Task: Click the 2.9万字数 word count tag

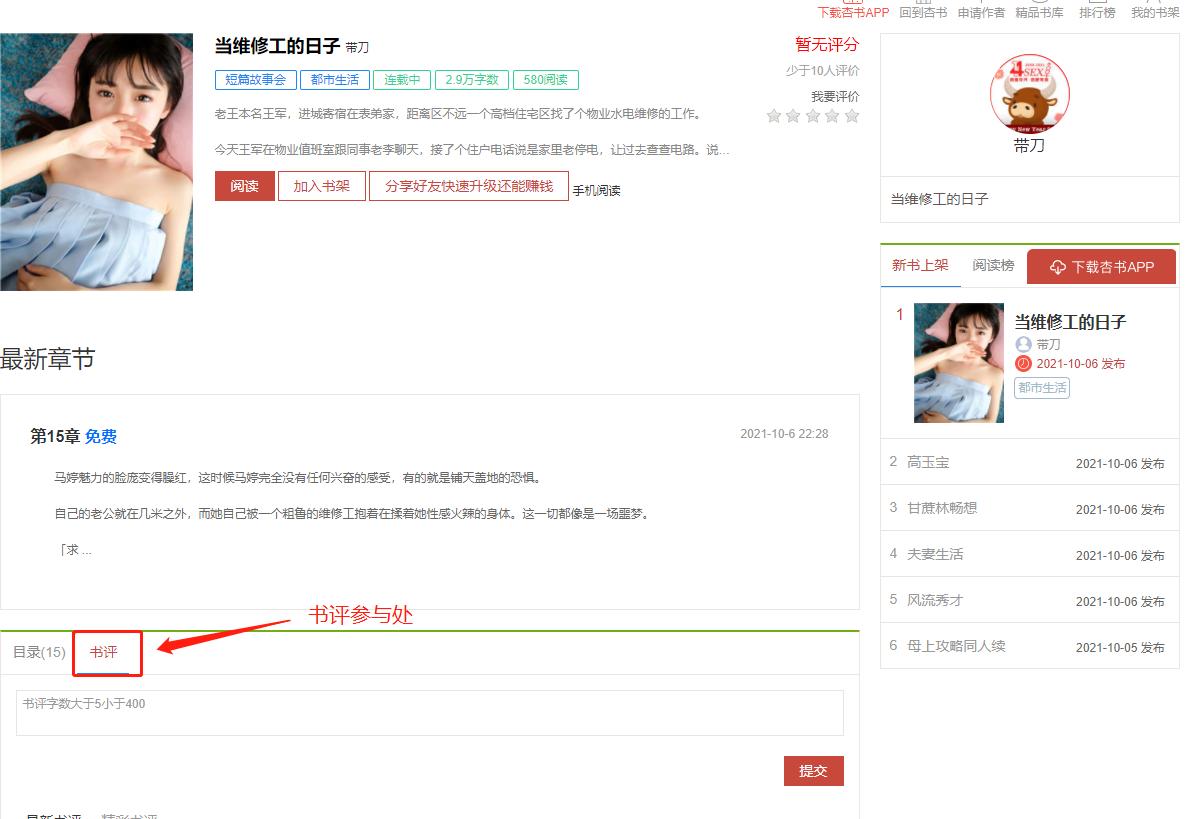Action: (472, 80)
